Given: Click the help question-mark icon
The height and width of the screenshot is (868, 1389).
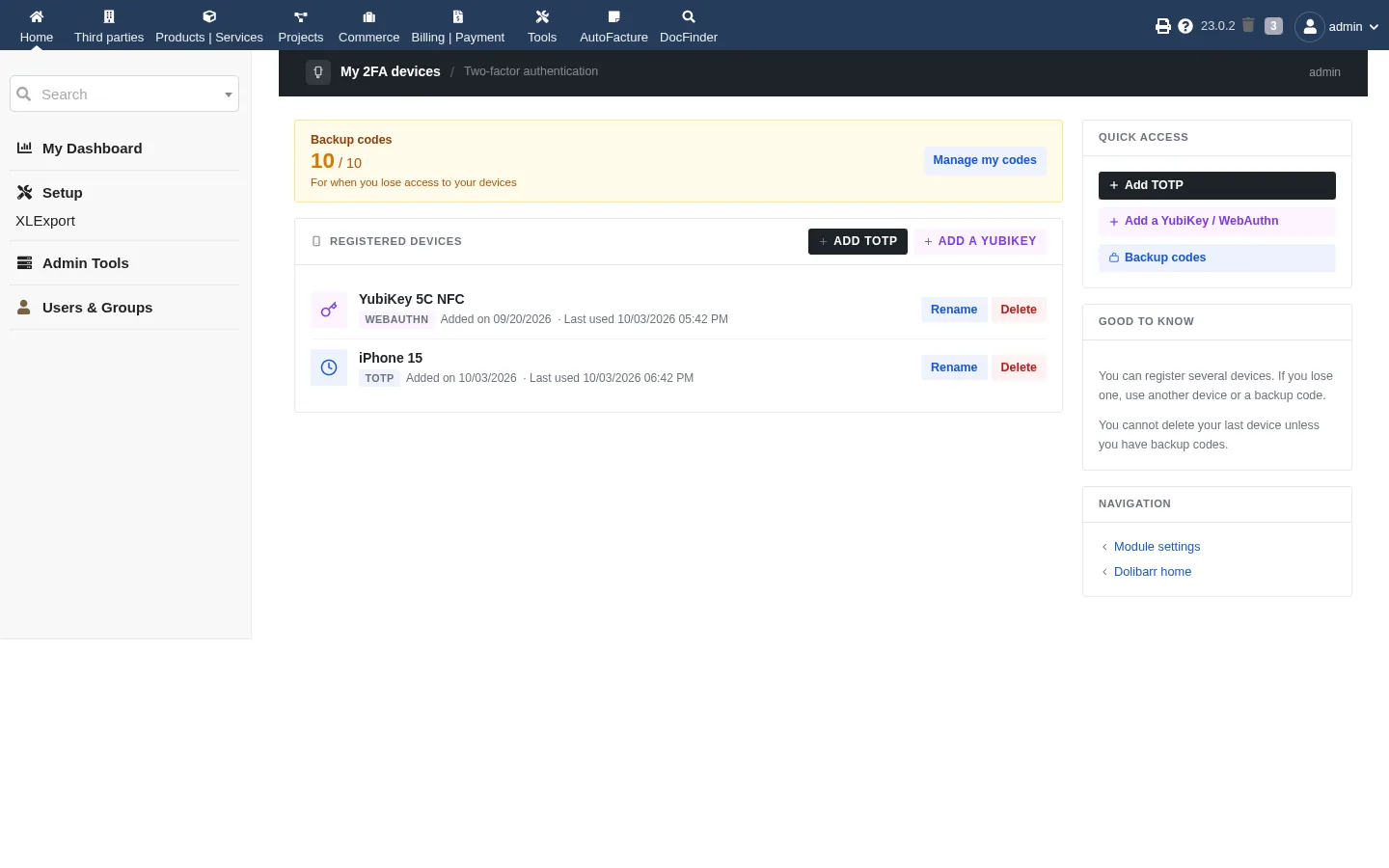Looking at the screenshot, I should point(1185,26).
